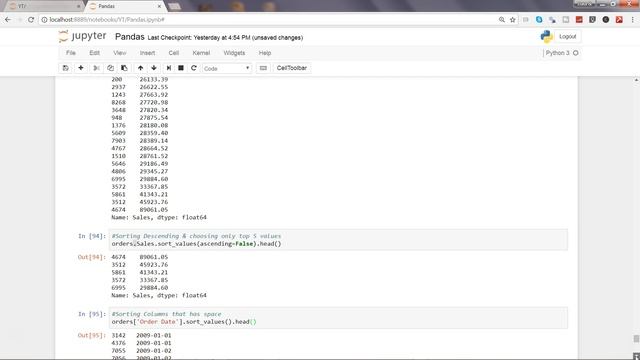Click the Logout button

(567, 37)
